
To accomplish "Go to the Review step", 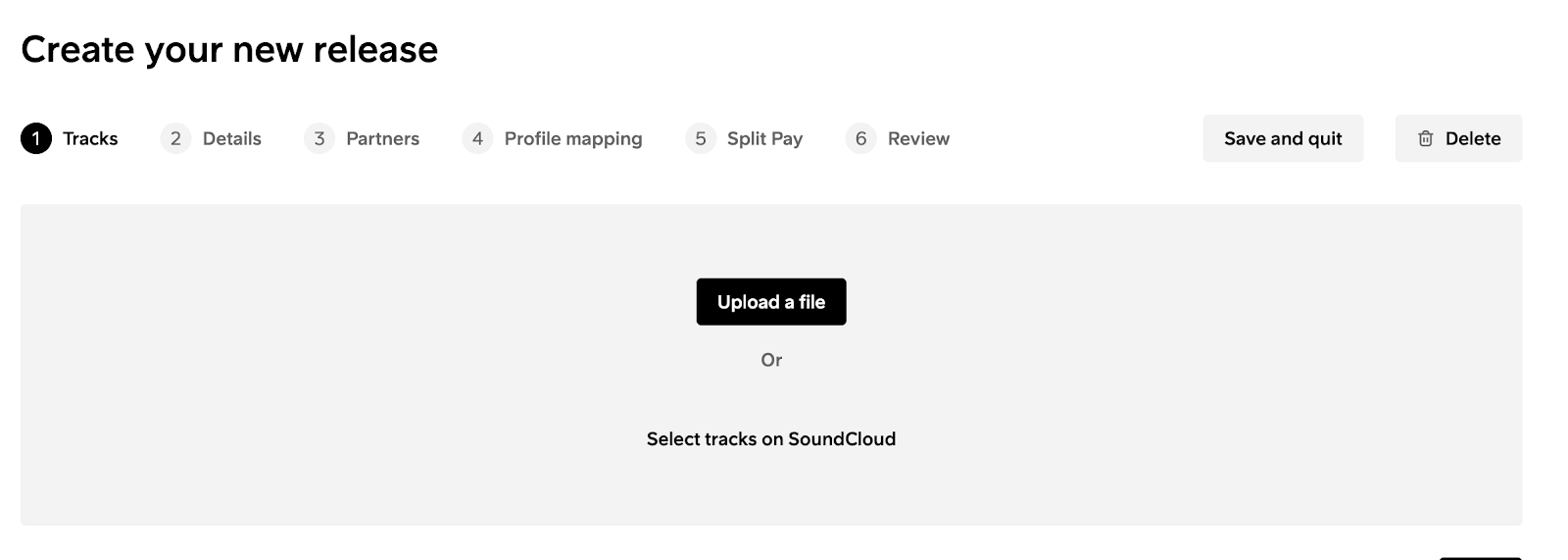I will [918, 138].
